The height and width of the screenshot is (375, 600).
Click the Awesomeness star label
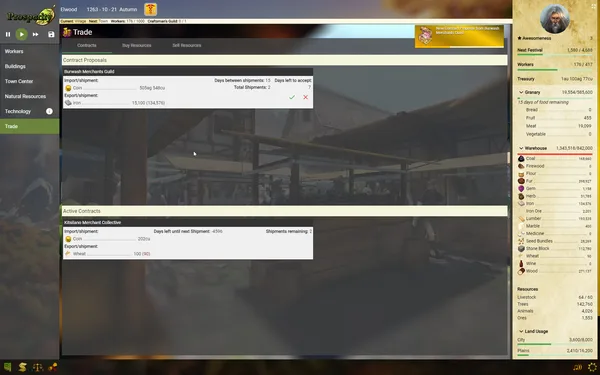click(534, 38)
